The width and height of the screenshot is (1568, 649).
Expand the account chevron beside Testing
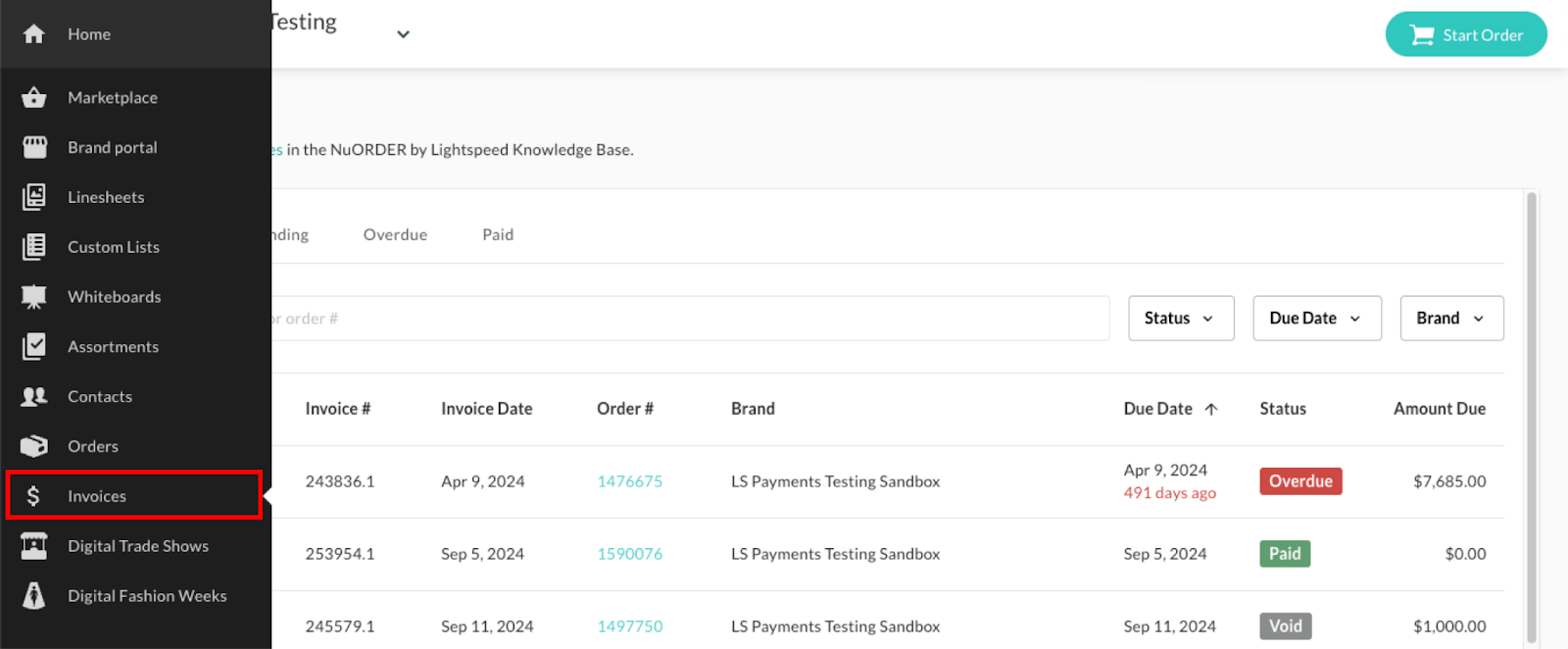pos(403,34)
